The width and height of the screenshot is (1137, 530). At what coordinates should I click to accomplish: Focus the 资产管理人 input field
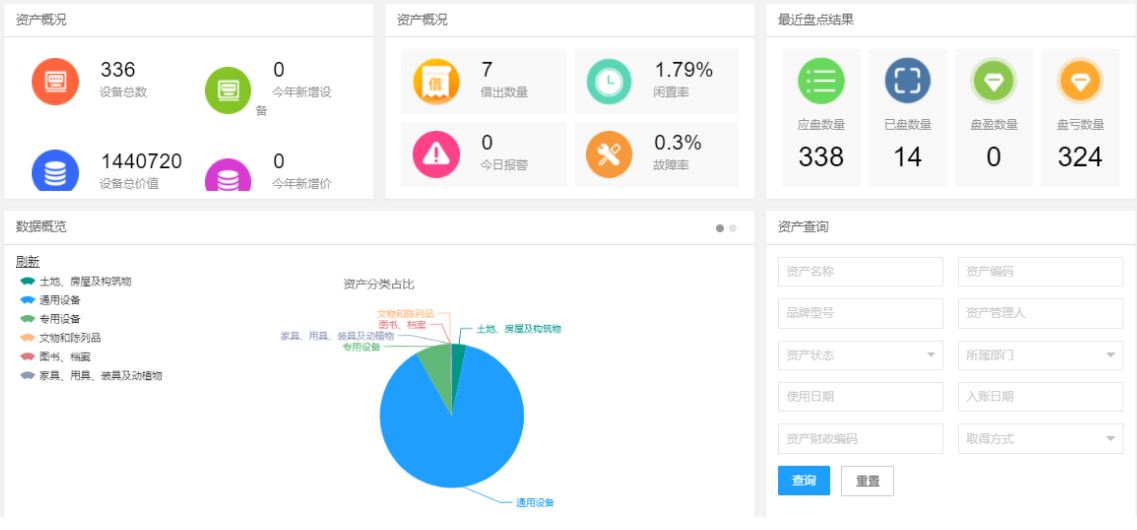[x=1040, y=313]
